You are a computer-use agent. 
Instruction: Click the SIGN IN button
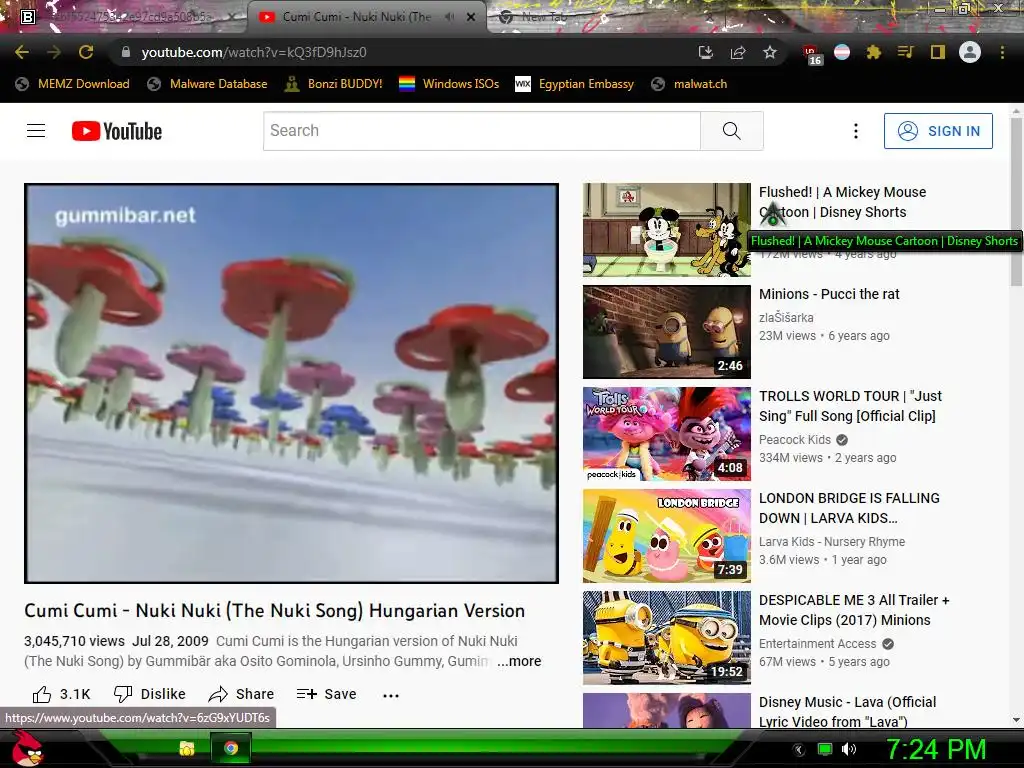click(938, 131)
